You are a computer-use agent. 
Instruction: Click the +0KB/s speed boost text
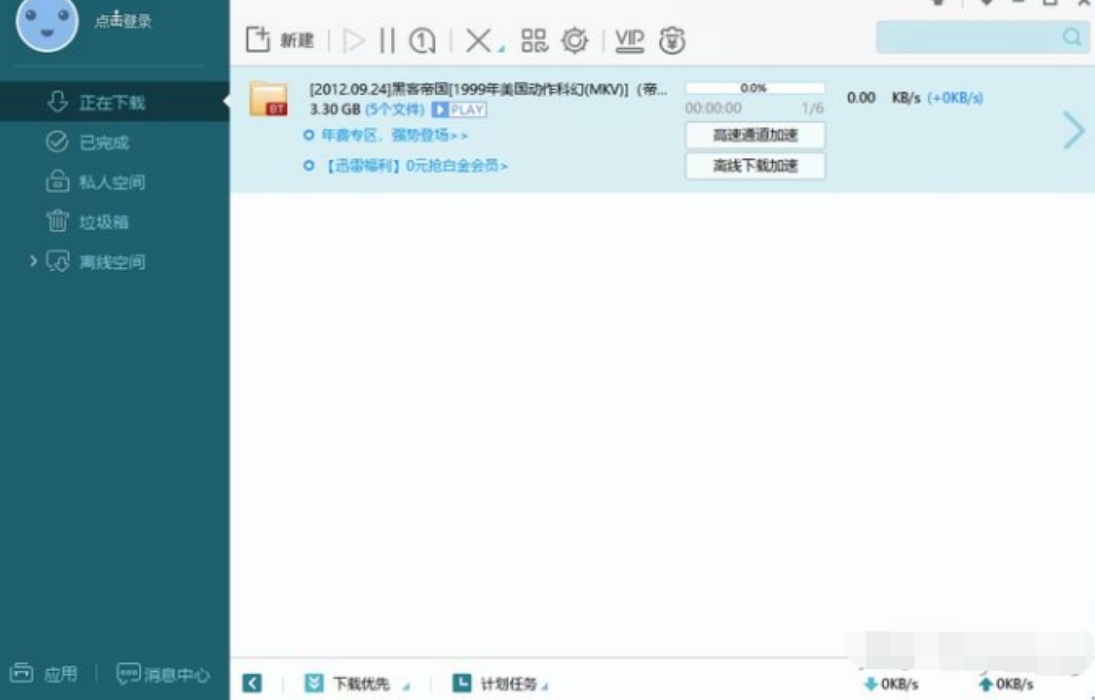tap(955, 98)
